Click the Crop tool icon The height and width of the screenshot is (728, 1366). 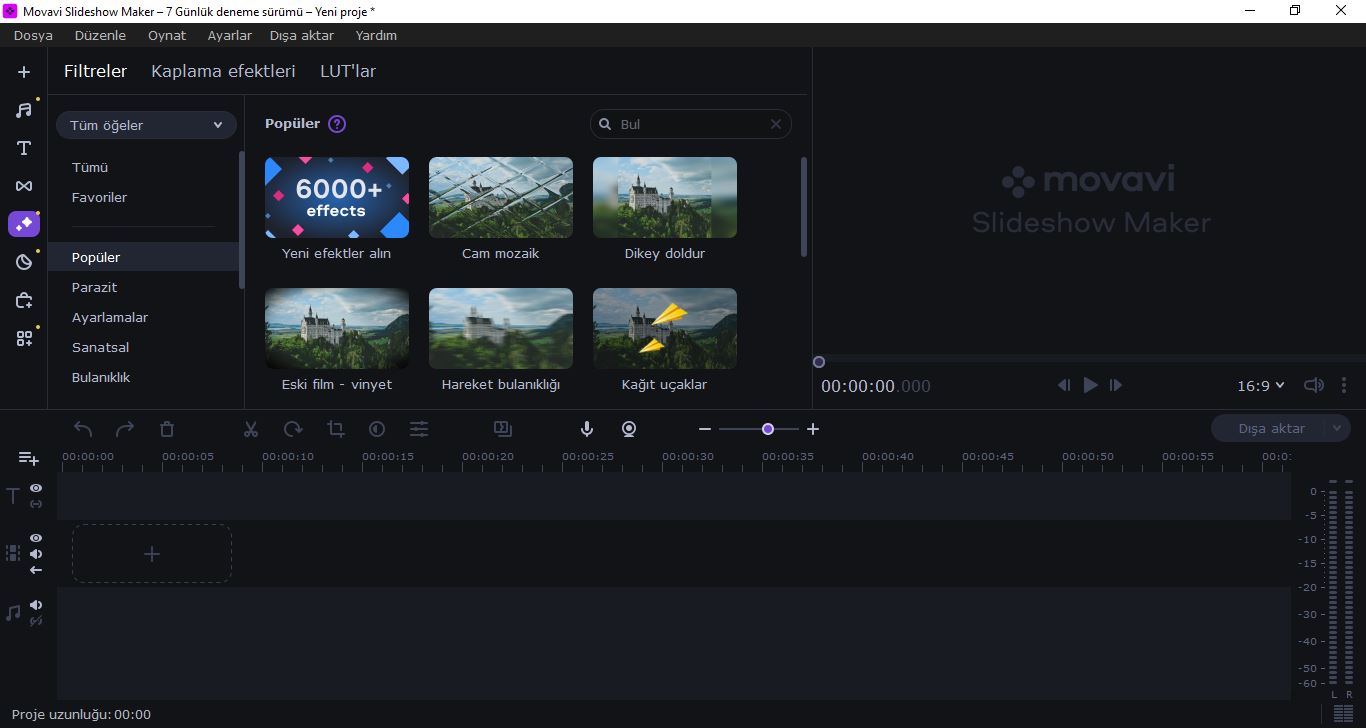point(335,429)
